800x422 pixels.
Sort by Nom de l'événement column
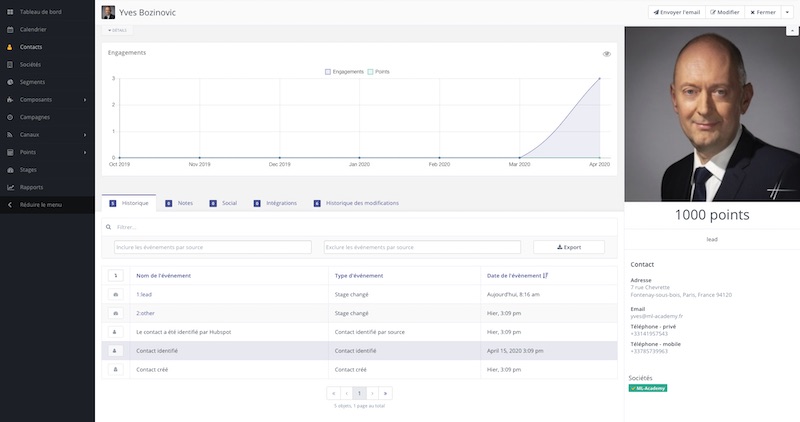click(x=163, y=276)
